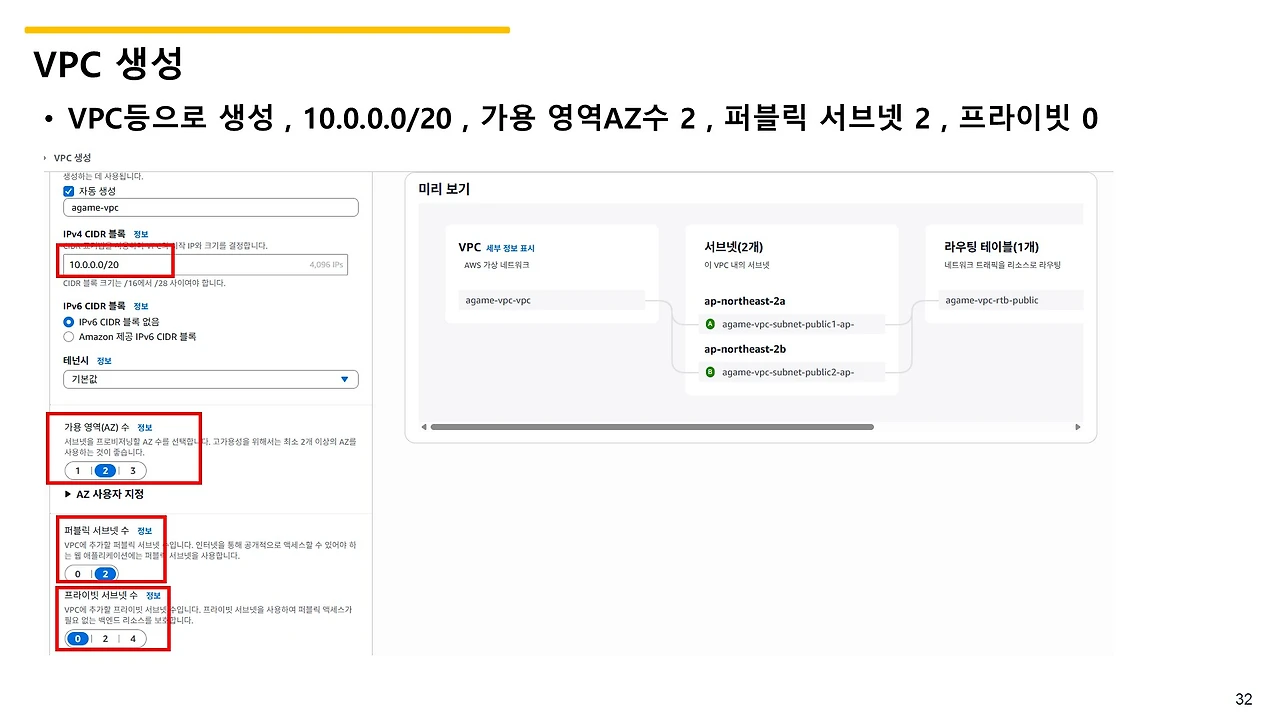
Task: Expand the 'AZ 사용자 지정' section
Action: [x=110, y=494]
